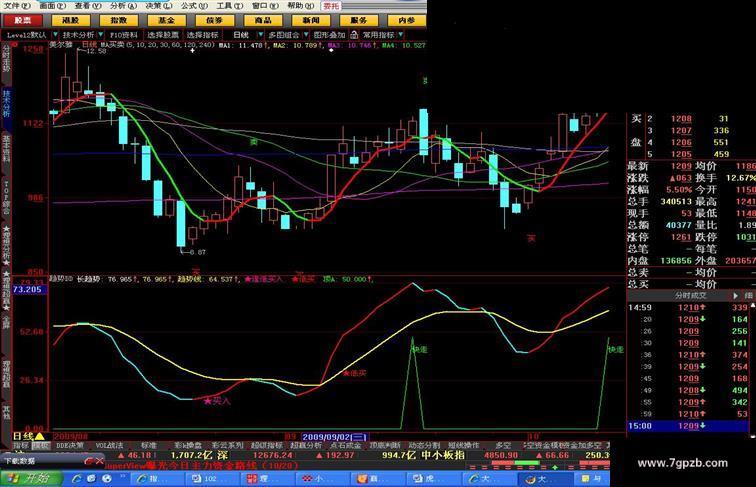Click the arrow button on 分时成交 header
This screenshot has height=487, width=756.
735,296
